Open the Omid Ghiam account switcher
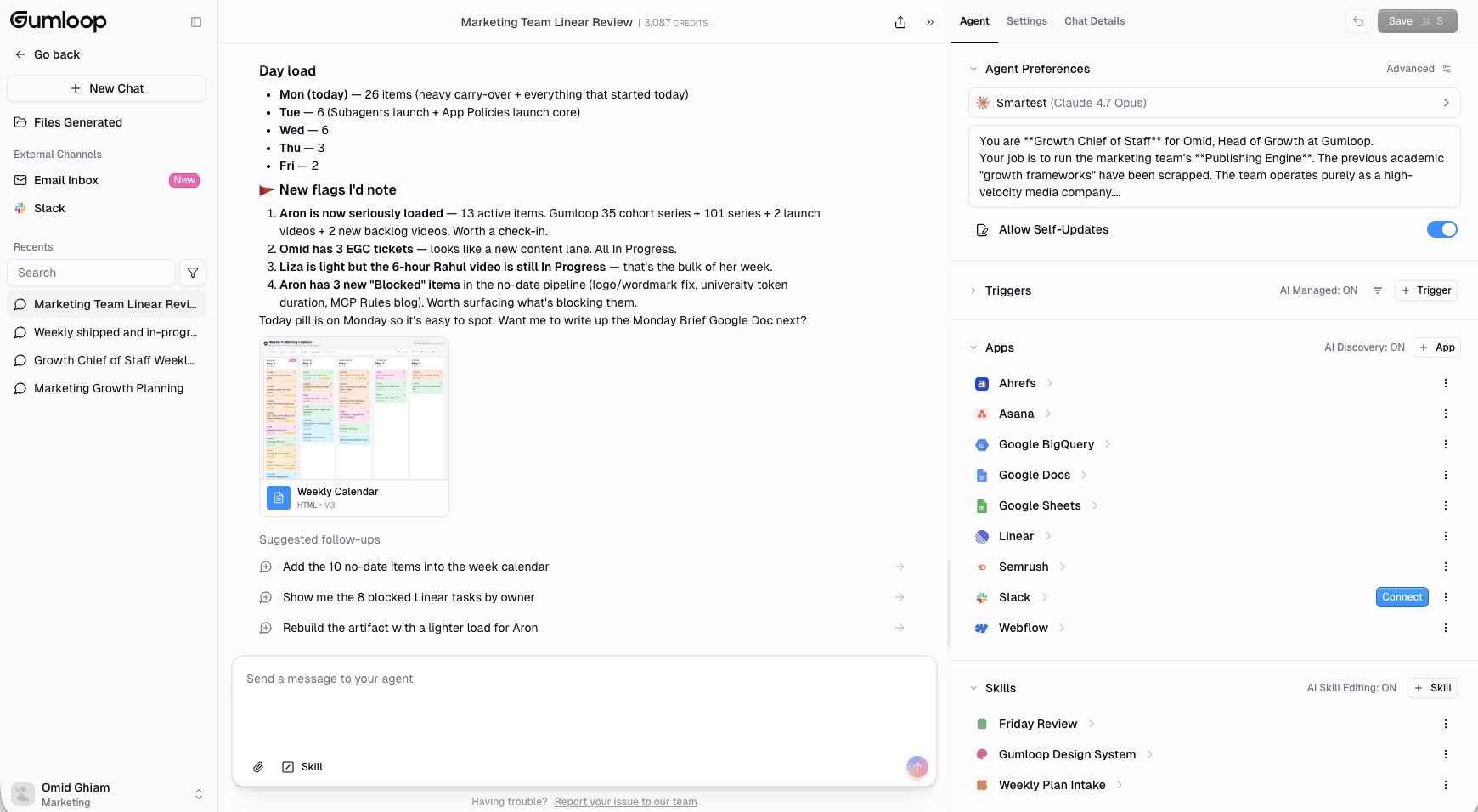 click(x=107, y=794)
